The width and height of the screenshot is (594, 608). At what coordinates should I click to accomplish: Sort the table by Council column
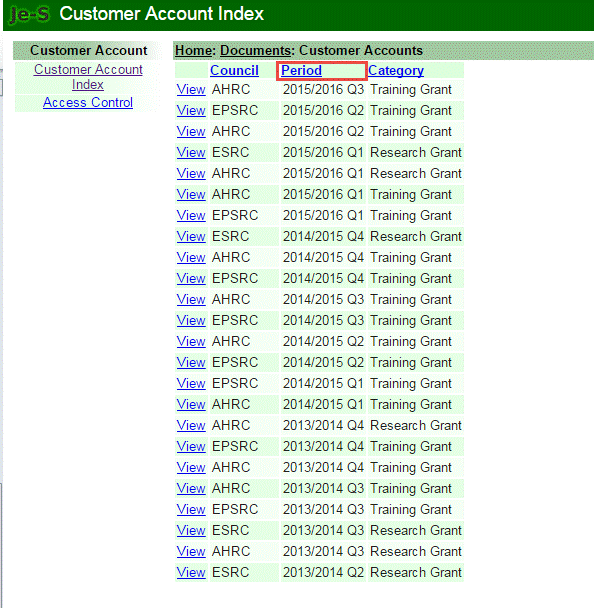pos(234,71)
